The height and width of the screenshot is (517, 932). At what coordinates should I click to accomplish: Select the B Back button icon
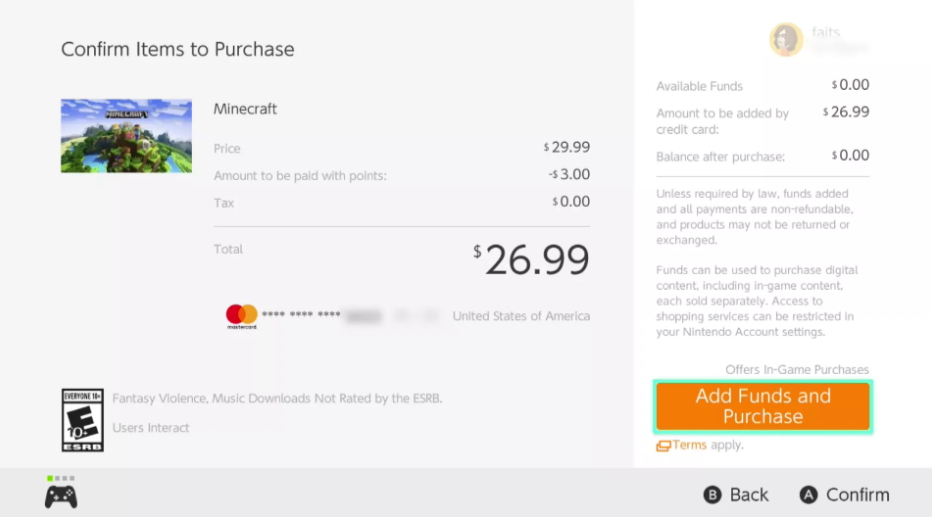click(712, 494)
